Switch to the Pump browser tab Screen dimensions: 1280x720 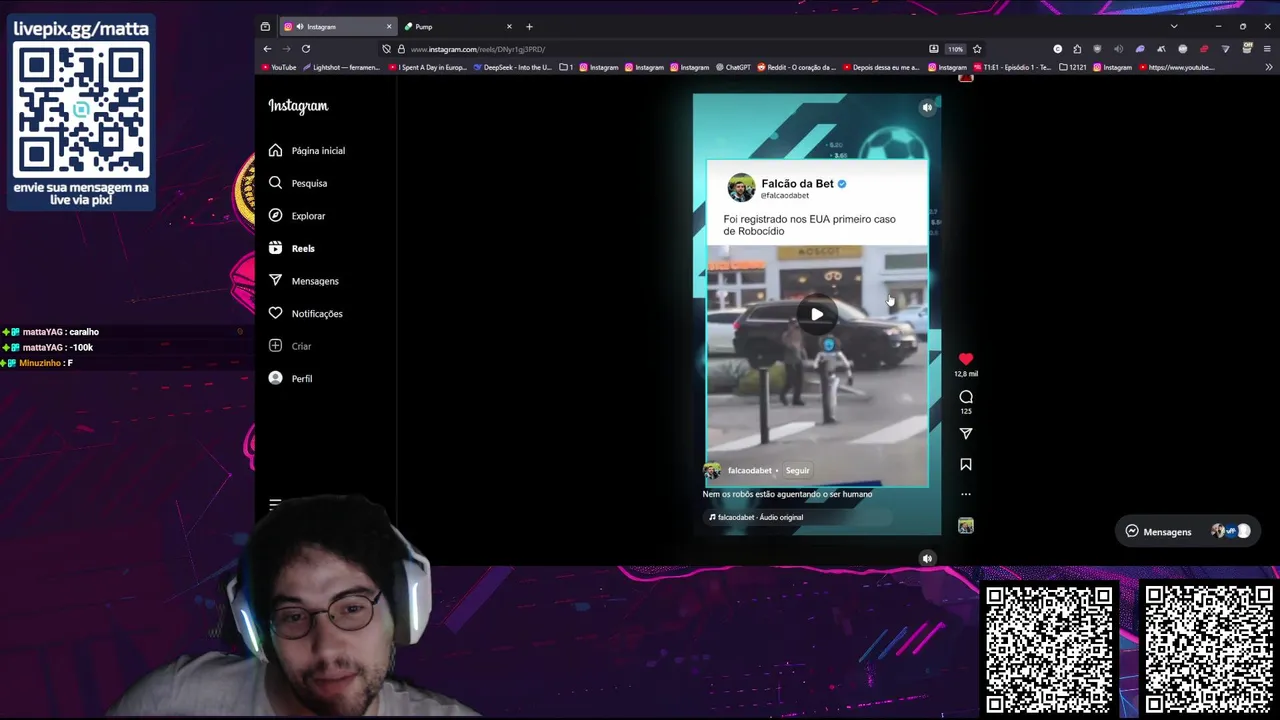[458, 27]
